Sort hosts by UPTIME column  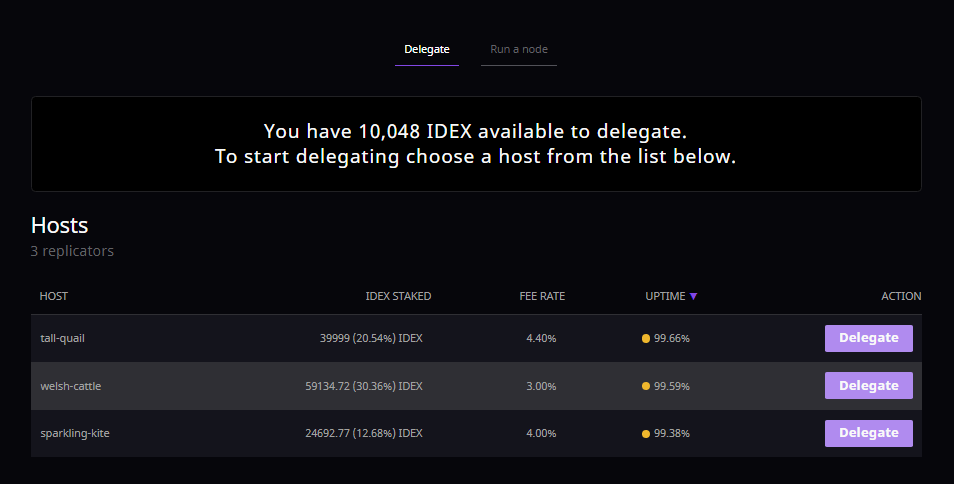(665, 297)
